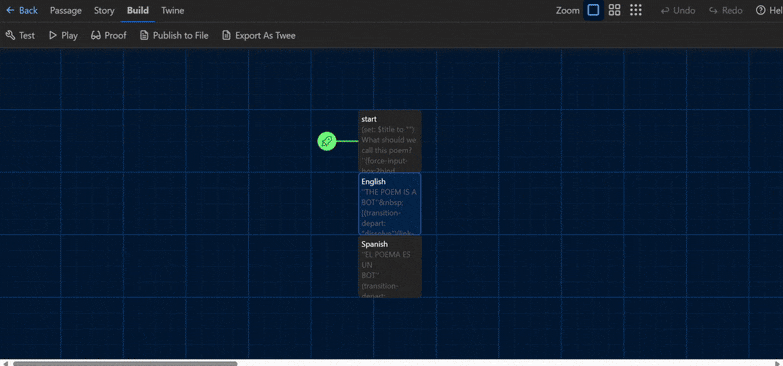Play the story
The width and height of the screenshot is (783, 366).
[x=63, y=35]
